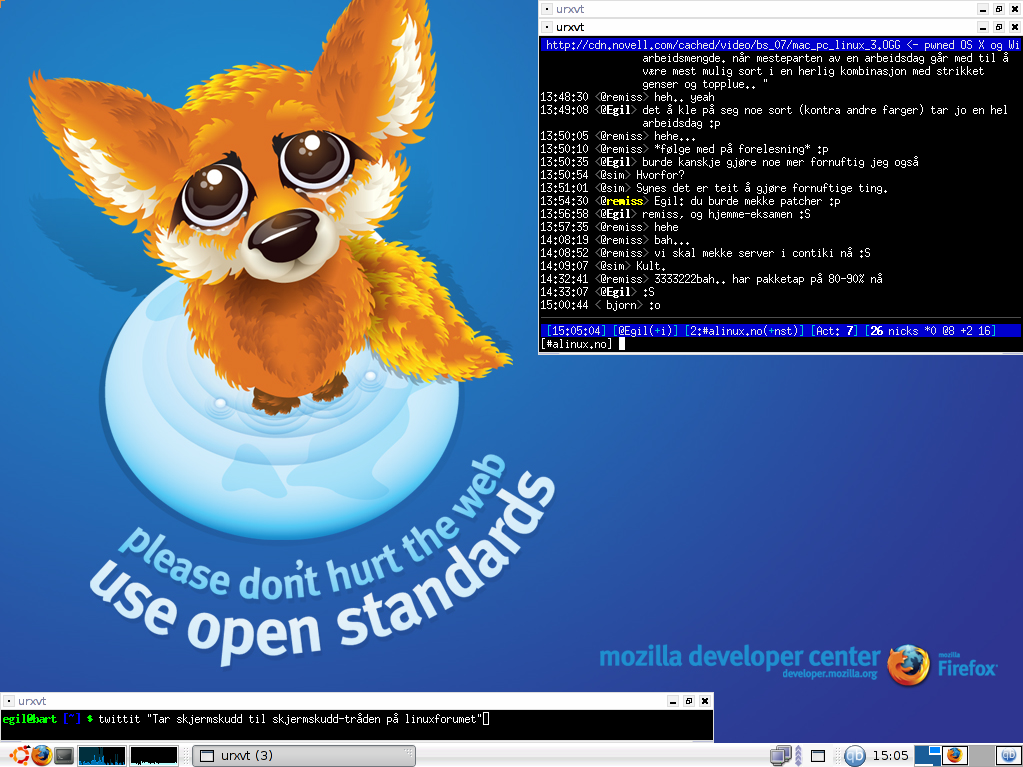Image resolution: width=1023 pixels, height=767 pixels.
Task: Open the white-line system monitor graph
Action: (x=154, y=756)
